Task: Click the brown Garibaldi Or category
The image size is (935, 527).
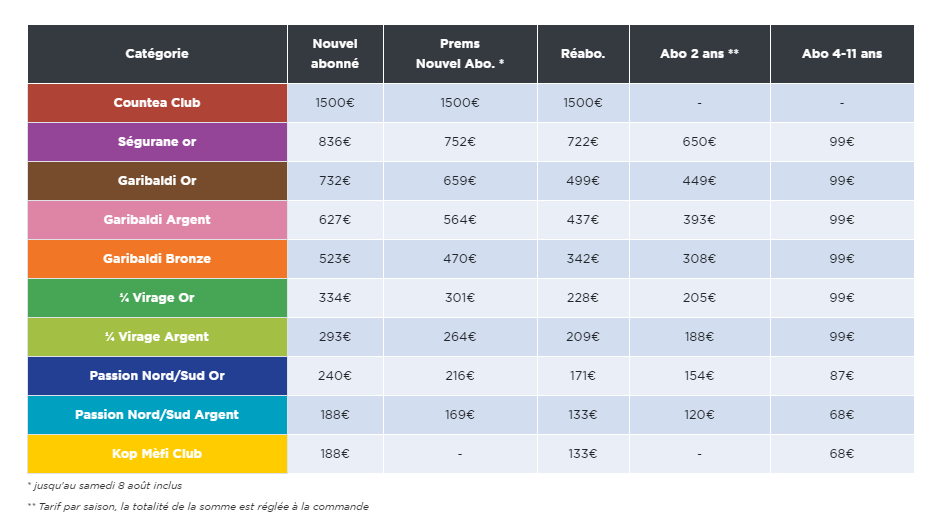Action: click(157, 181)
